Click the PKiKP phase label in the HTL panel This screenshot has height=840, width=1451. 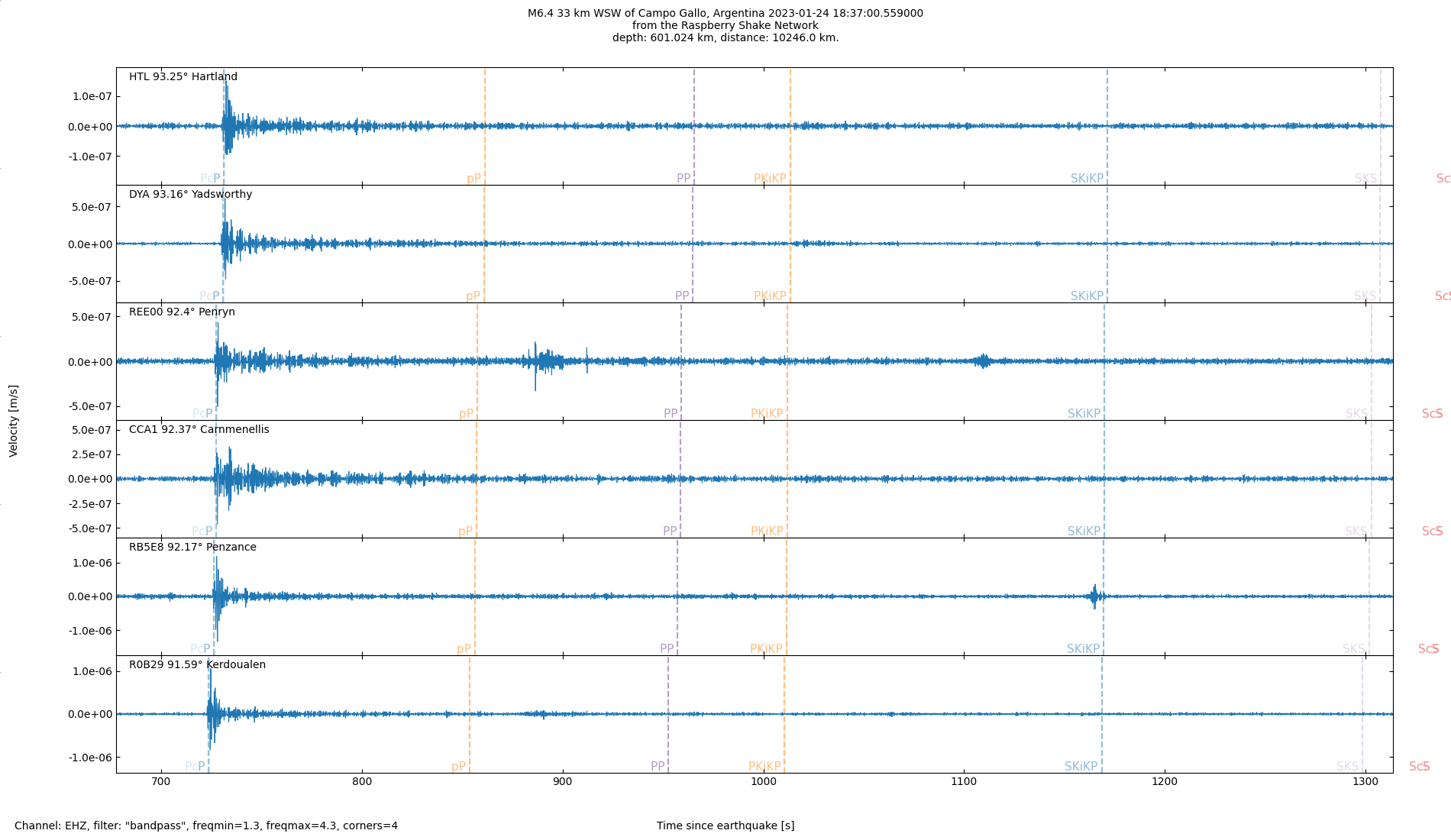pos(770,179)
